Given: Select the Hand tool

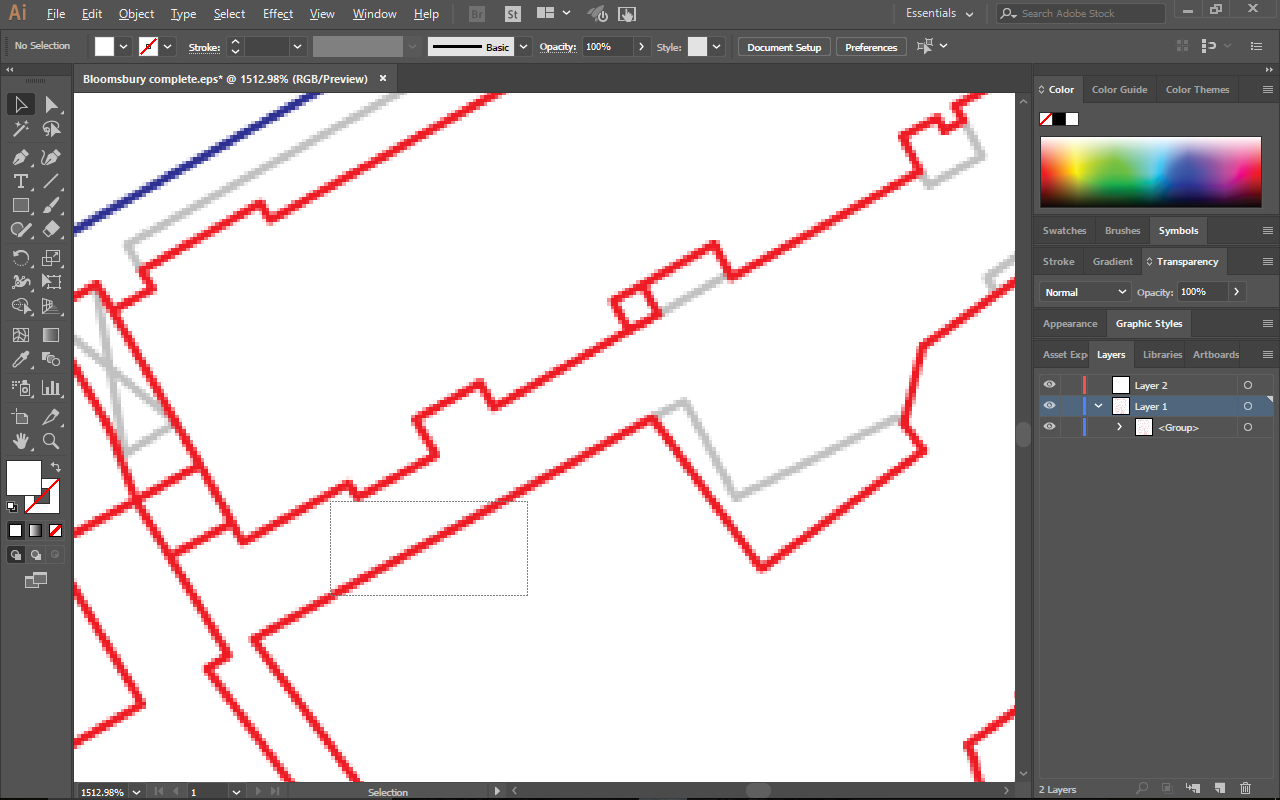Looking at the screenshot, I should (x=20, y=441).
